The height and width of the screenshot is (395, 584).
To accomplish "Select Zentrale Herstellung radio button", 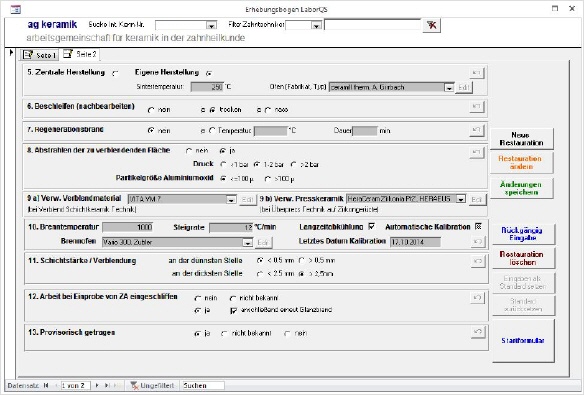I will click(x=115, y=73).
